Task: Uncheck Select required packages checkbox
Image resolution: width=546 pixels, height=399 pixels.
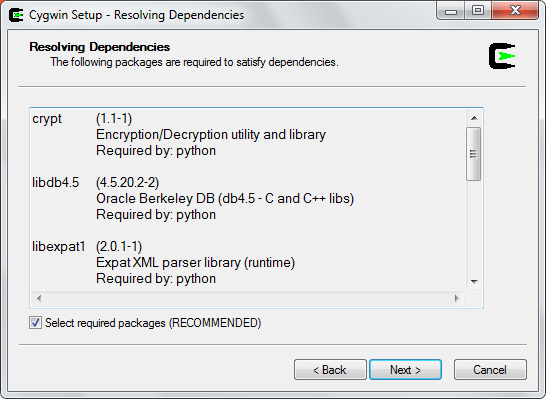Action: coord(36,323)
